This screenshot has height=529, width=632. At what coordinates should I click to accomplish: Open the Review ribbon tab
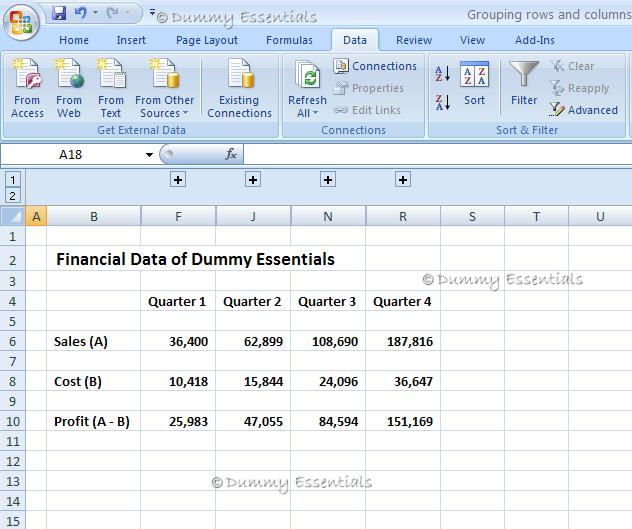(x=414, y=40)
